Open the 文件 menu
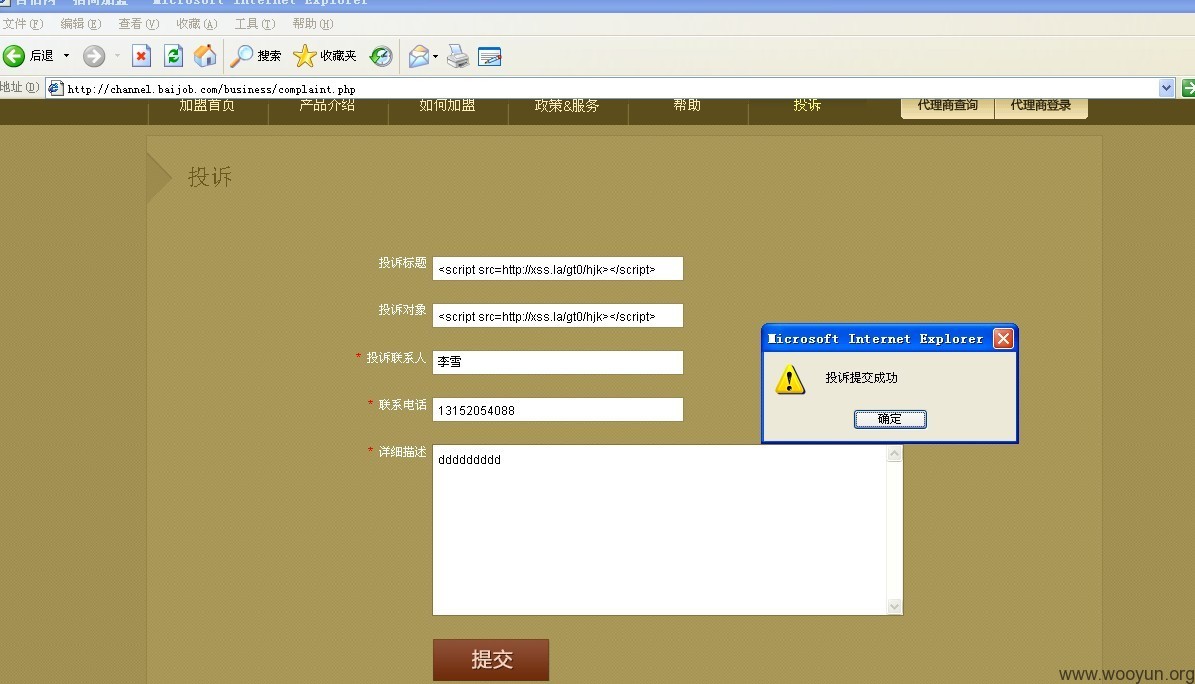 (x=23, y=24)
